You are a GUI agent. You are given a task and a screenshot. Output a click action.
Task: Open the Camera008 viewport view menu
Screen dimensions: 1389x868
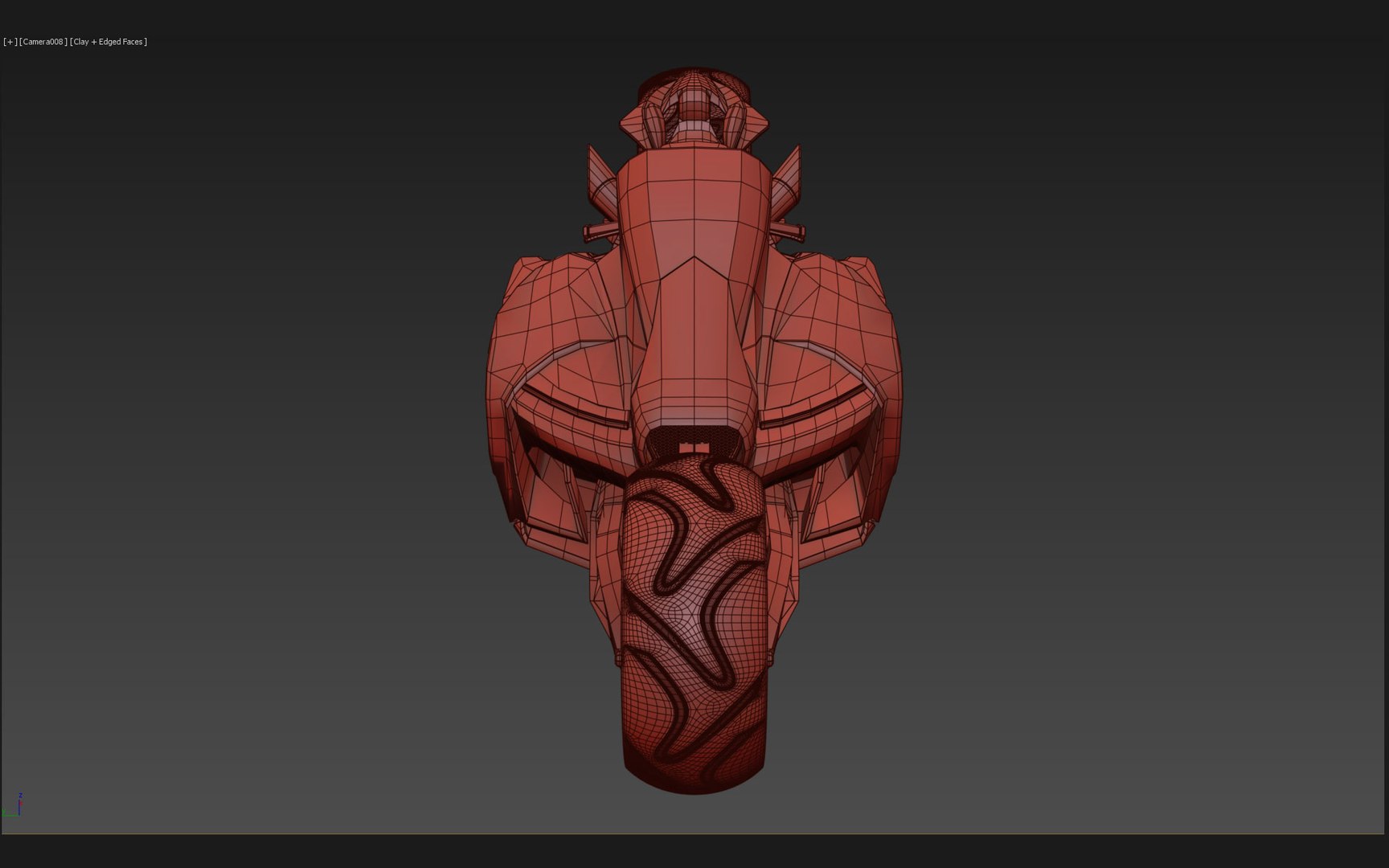coord(43,42)
